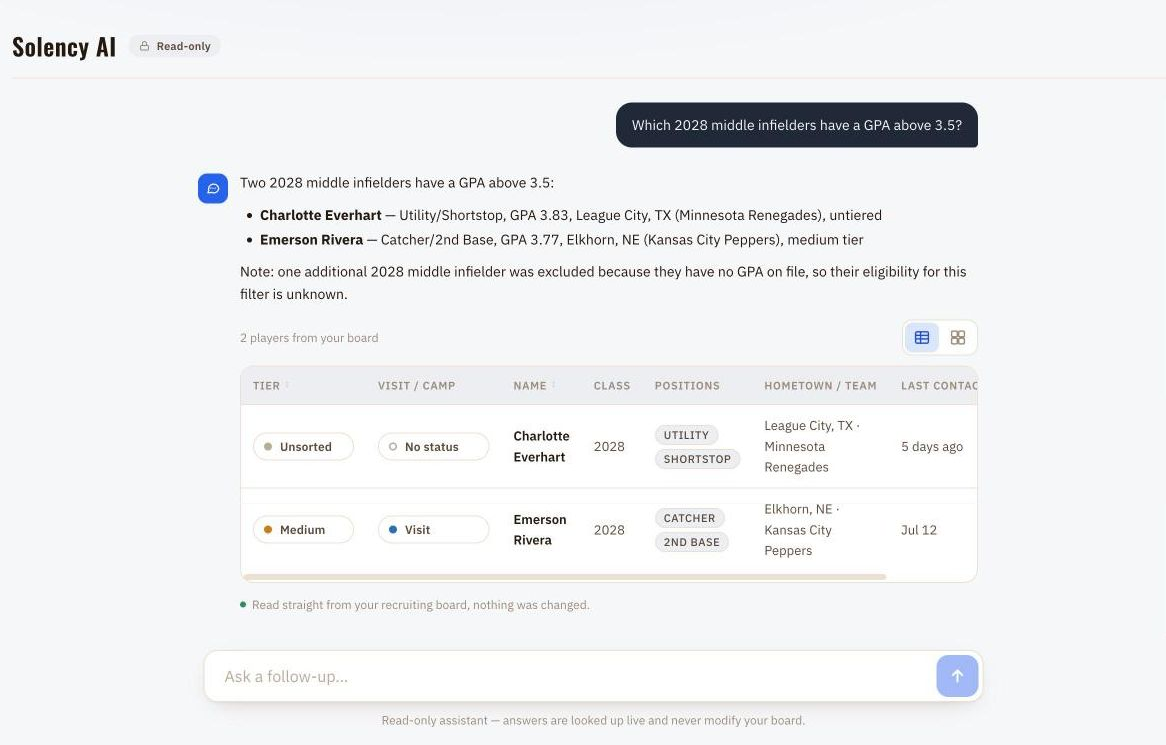
Task: Click the UTILITY position tag
Action: pos(686,435)
